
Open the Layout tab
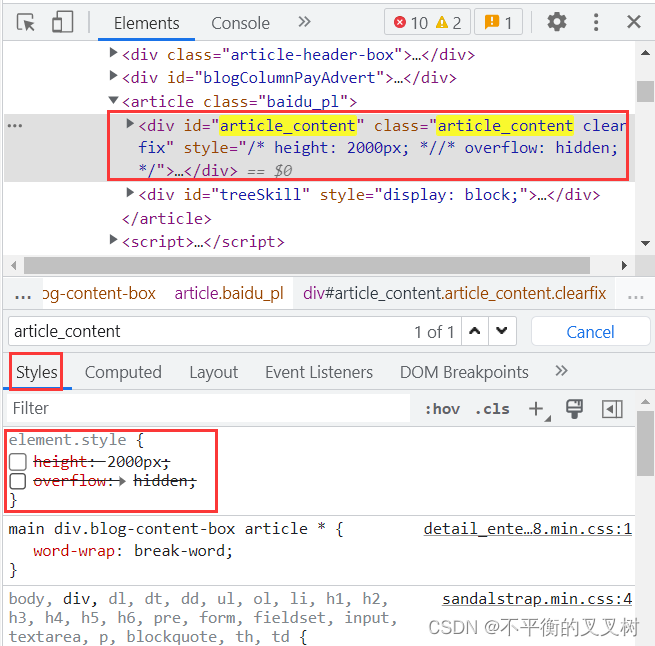pyautogui.click(x=213, y=372)
